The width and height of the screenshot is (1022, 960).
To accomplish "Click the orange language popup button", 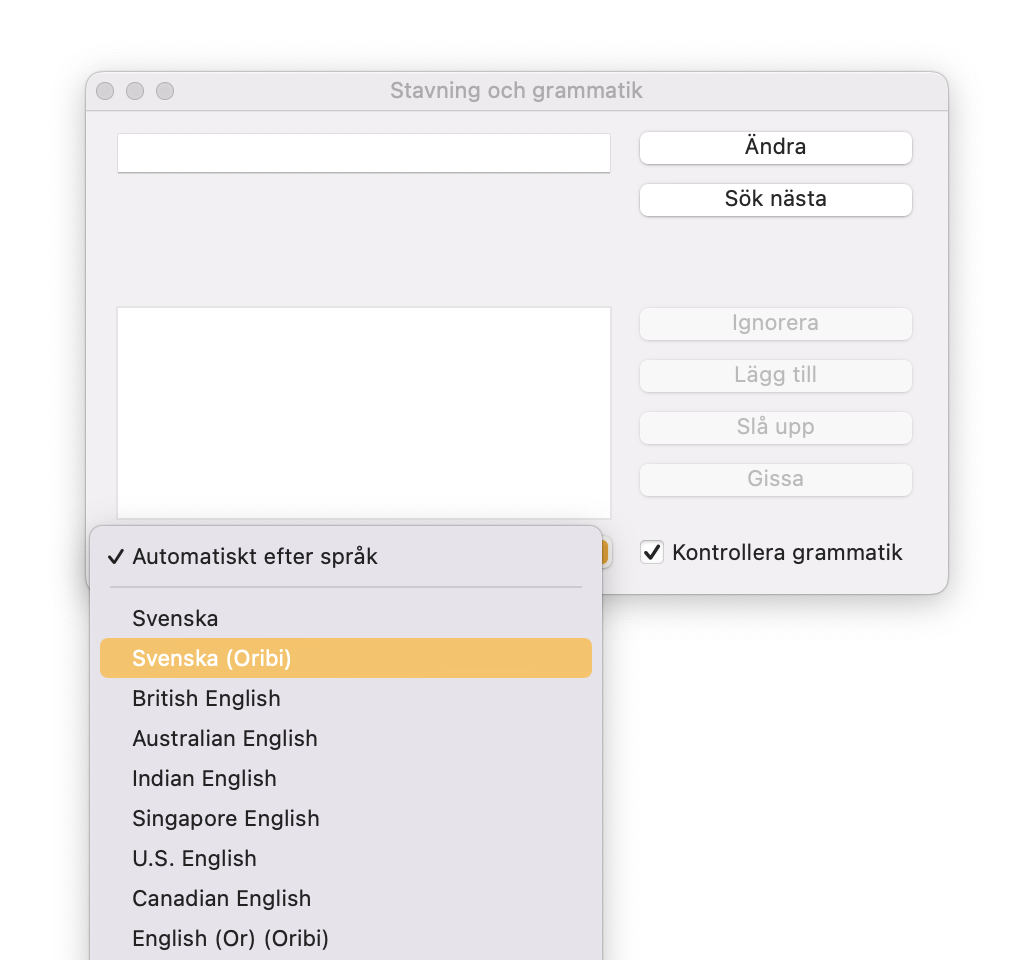I will coord(606,553).
